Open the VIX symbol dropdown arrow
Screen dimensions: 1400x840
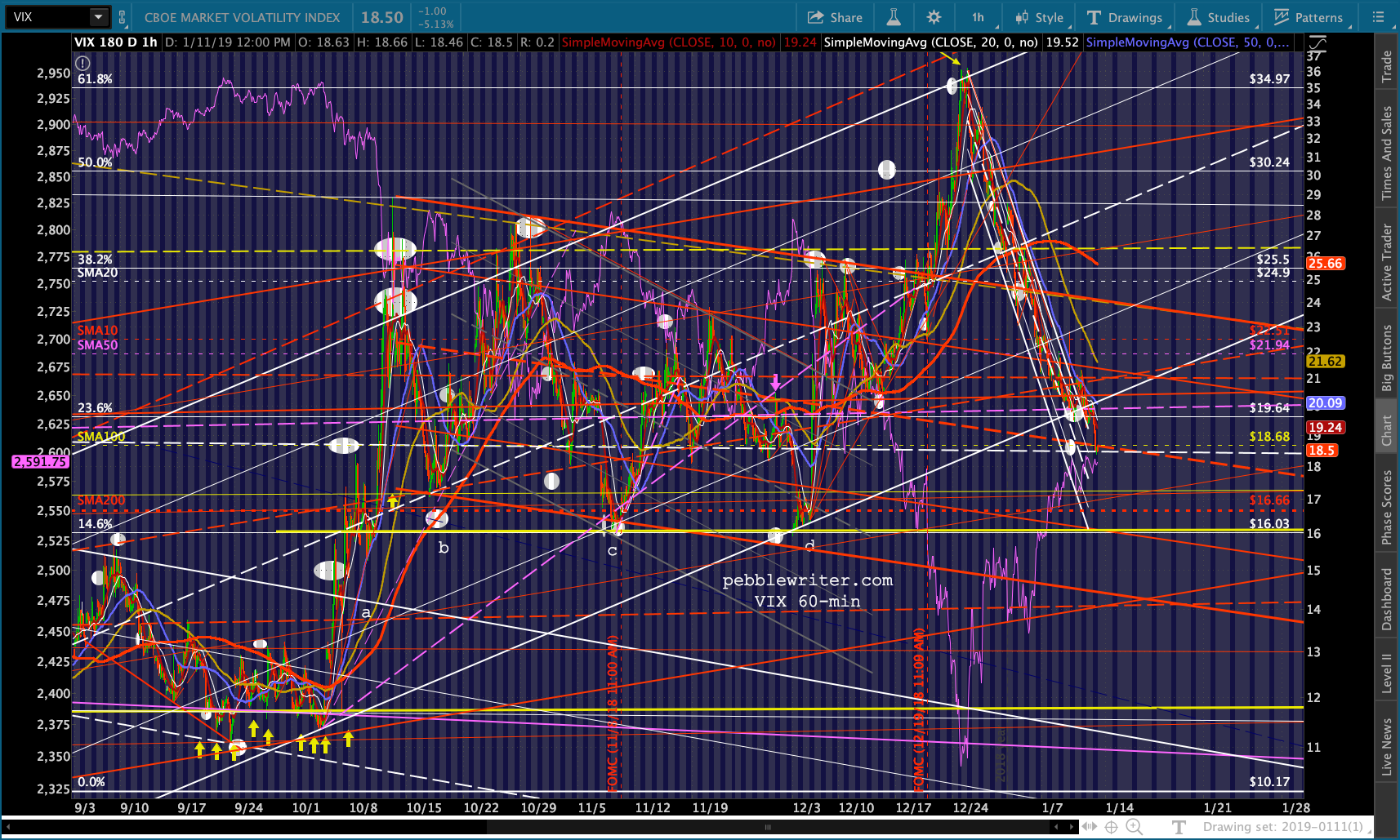[99, 17]
